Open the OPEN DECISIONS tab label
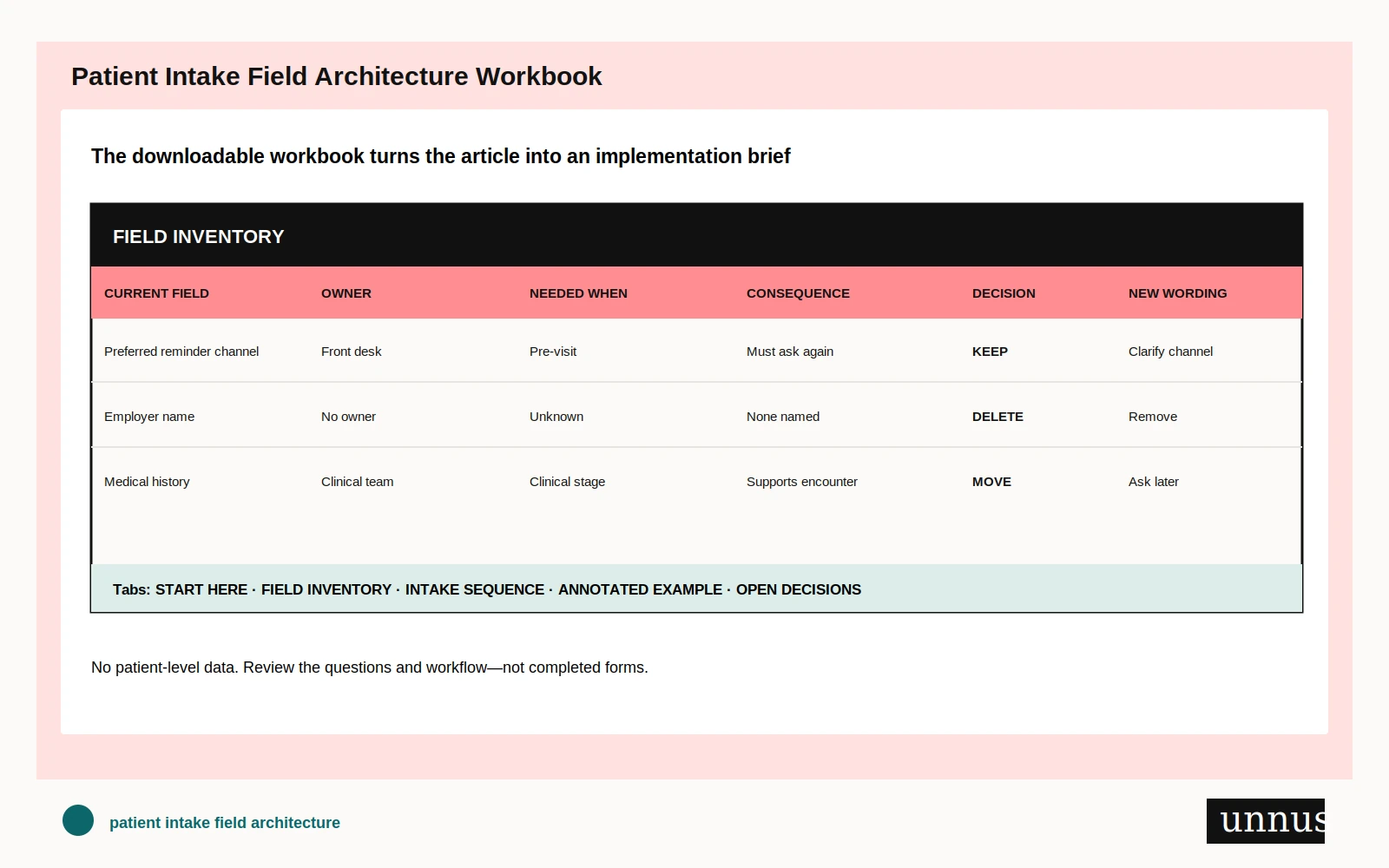Screen dimensions: 1389x868 click(x=799, y=589)
